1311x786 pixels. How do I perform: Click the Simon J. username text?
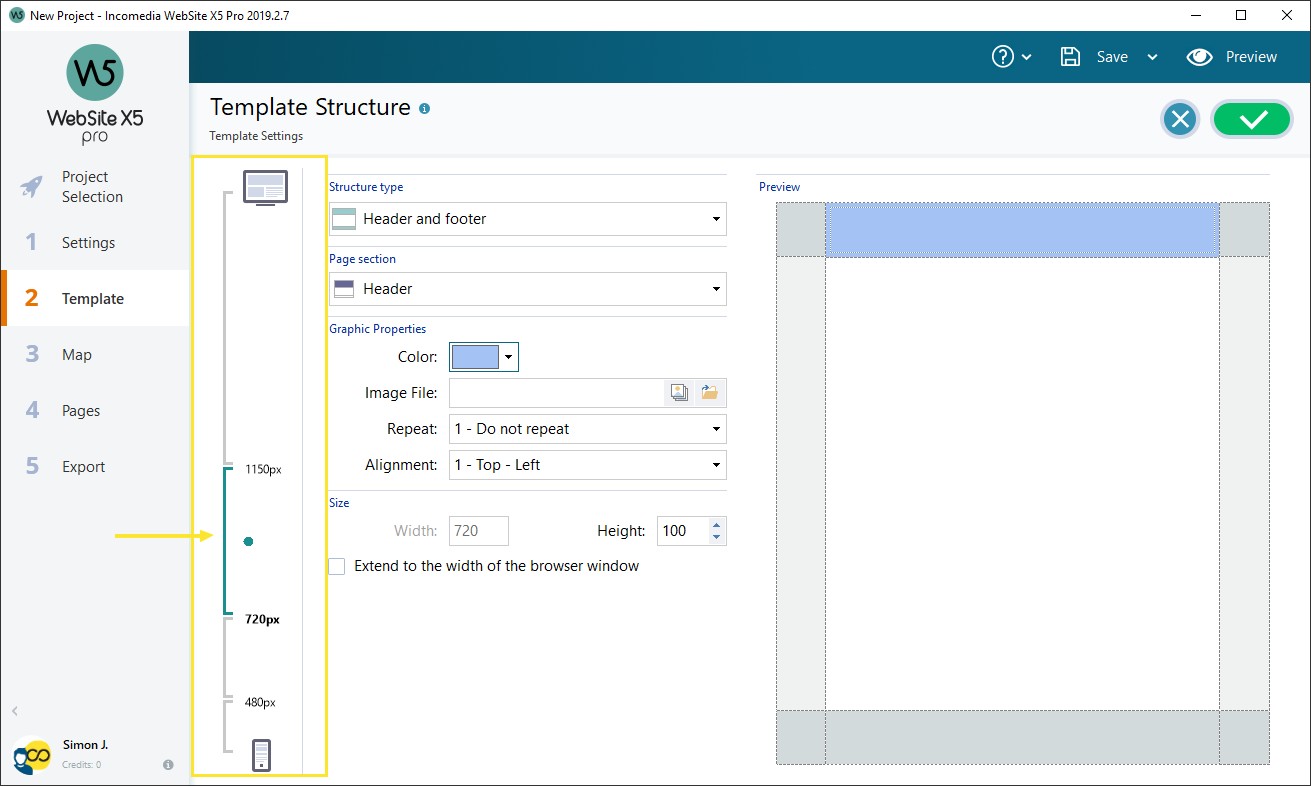pyautogui.click(x=85, y=745)
